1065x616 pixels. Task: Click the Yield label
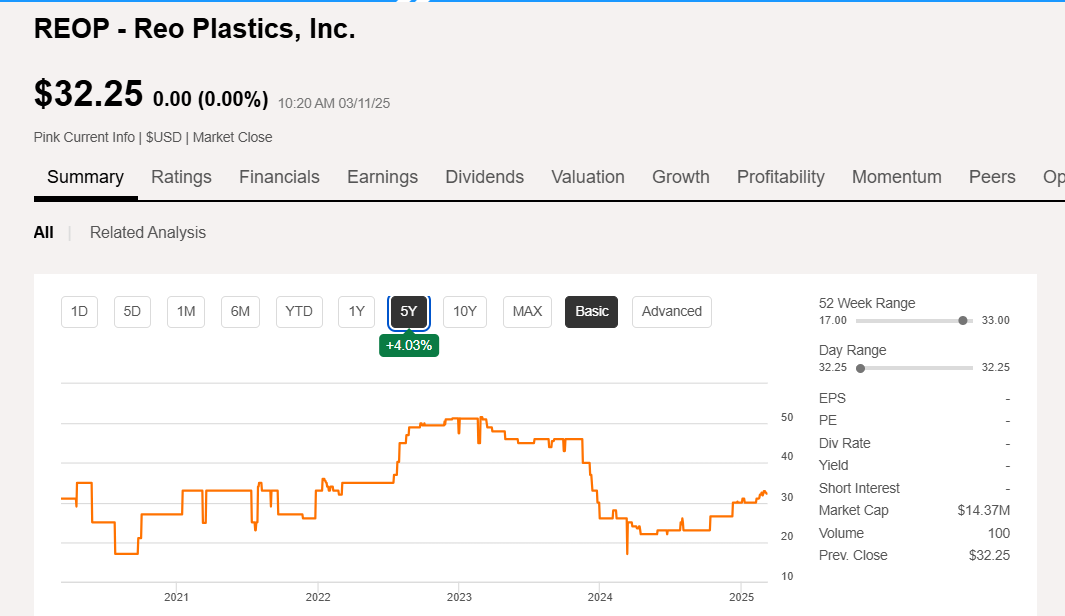point(833,465)
